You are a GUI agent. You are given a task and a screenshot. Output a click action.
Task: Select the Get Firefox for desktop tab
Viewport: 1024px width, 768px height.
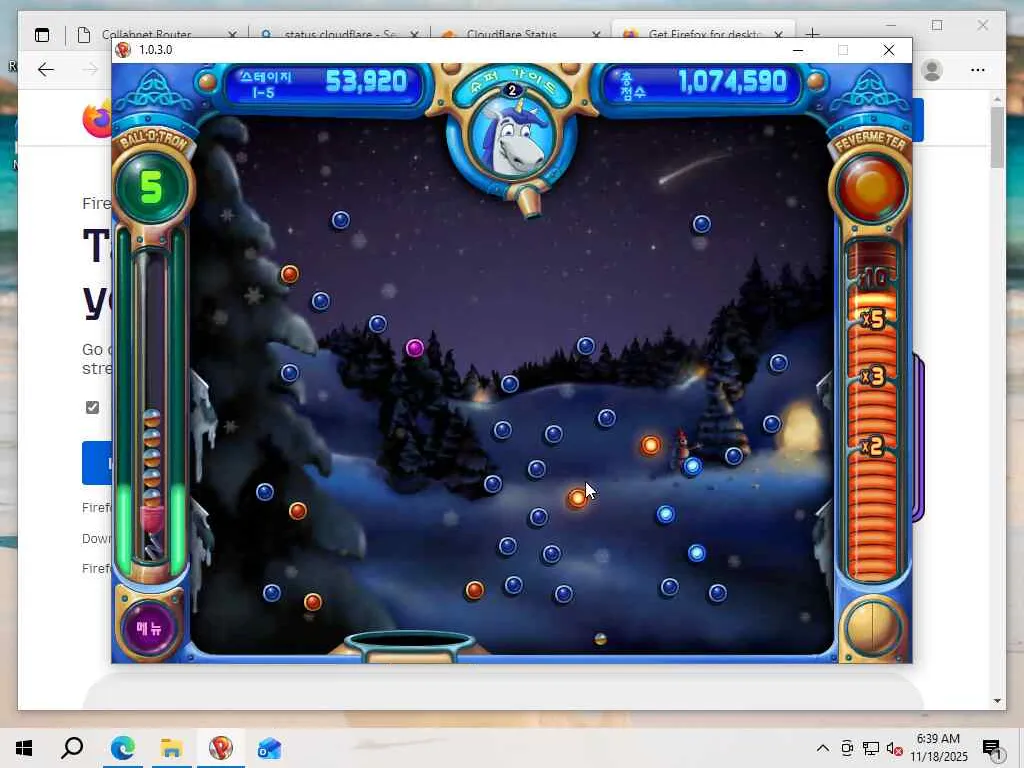click(703, 34)
